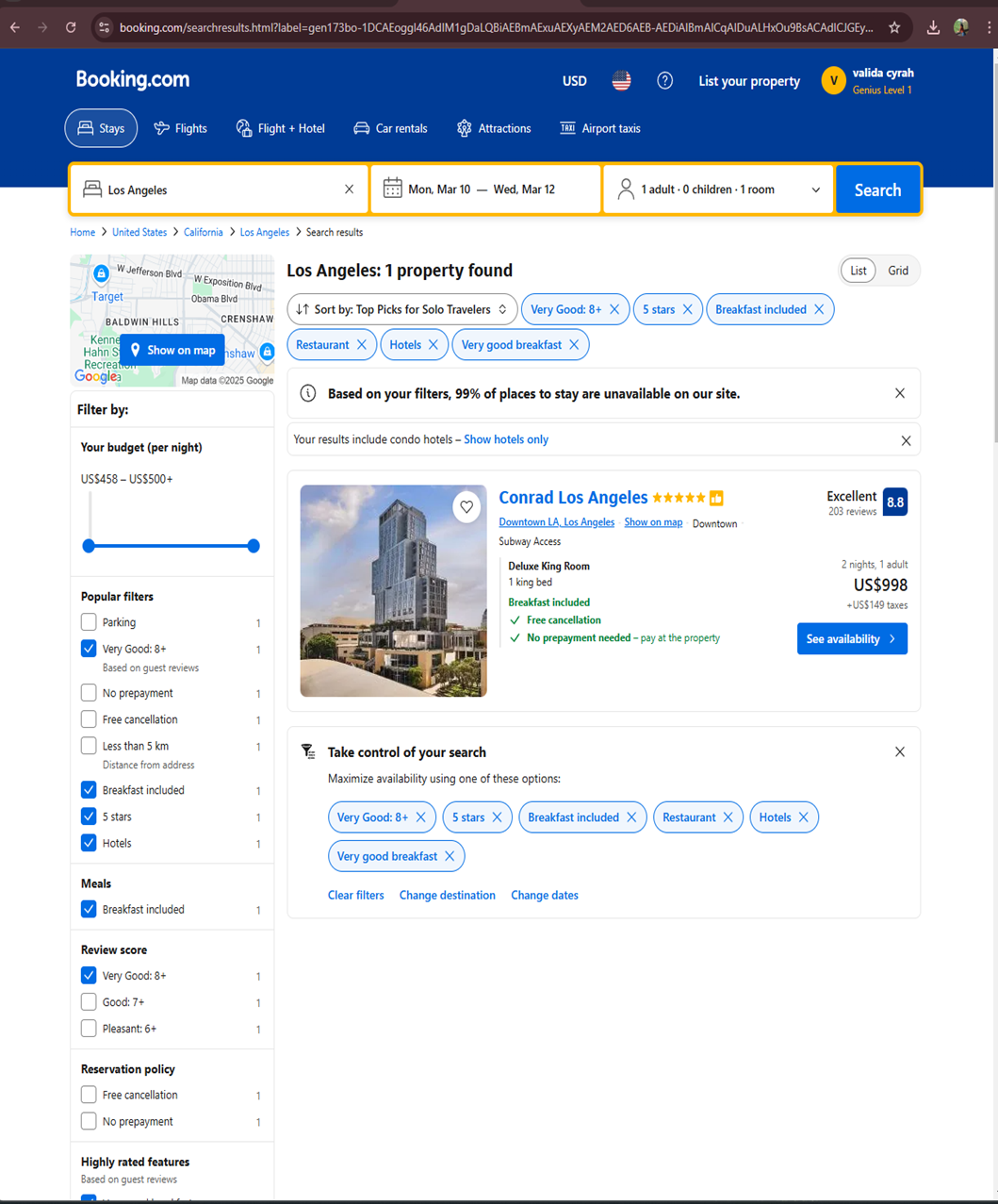Image resolution: width=998 pixels, height=1204 pixels.
Task: Open the valida cyrah profile avatar
Action: [x=833, y=81]
